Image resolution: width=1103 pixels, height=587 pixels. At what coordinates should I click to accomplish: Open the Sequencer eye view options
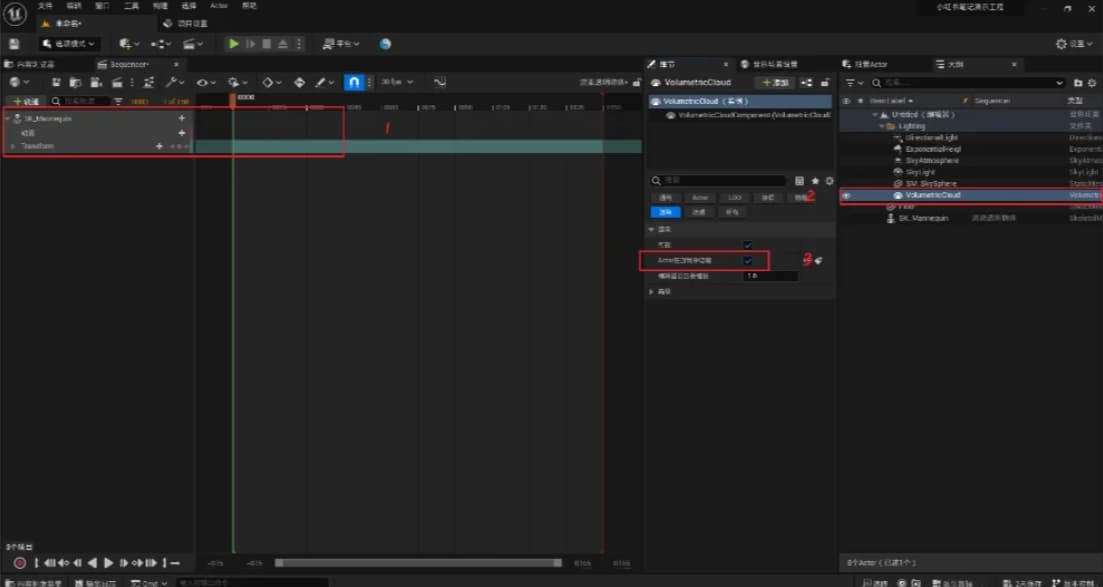(x=206, y=82)
